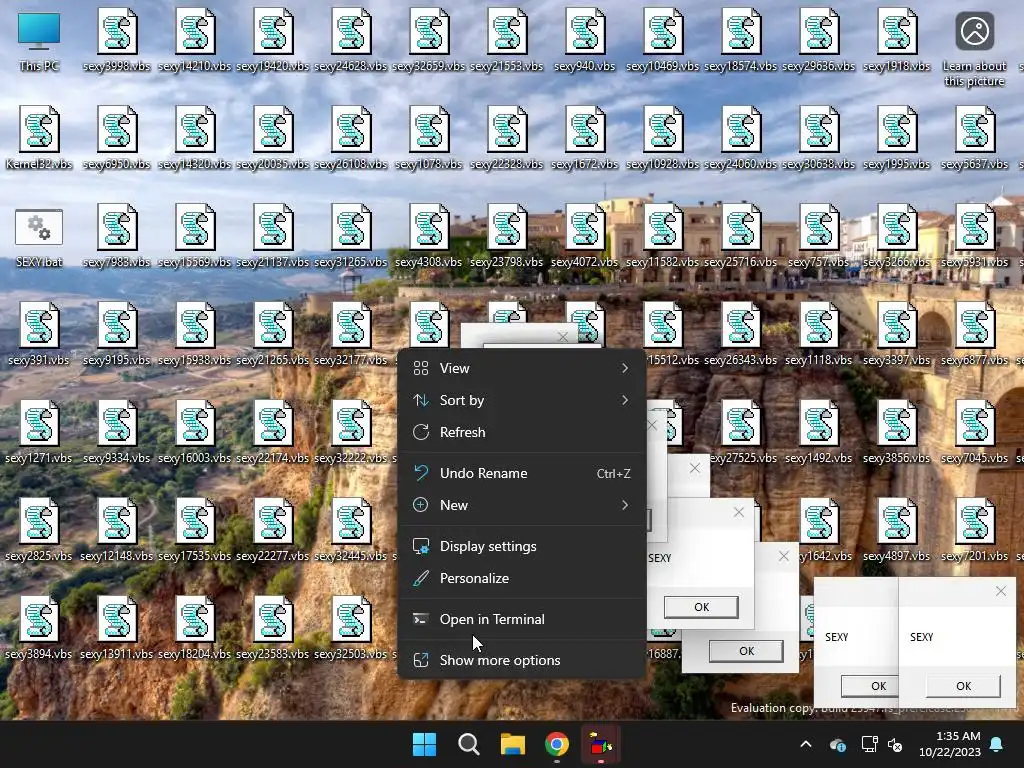
Task: Open Google Chrome from the taskbar
Action: (x=557, y=744)
